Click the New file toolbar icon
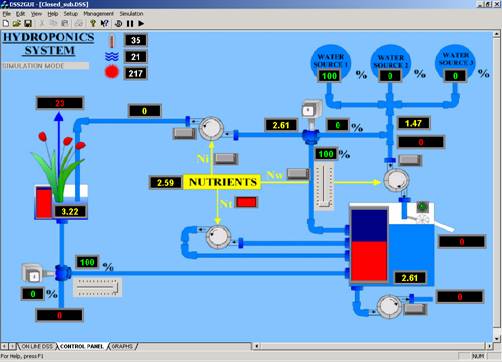This screenshot has height=362, width=502. [6, 23]
